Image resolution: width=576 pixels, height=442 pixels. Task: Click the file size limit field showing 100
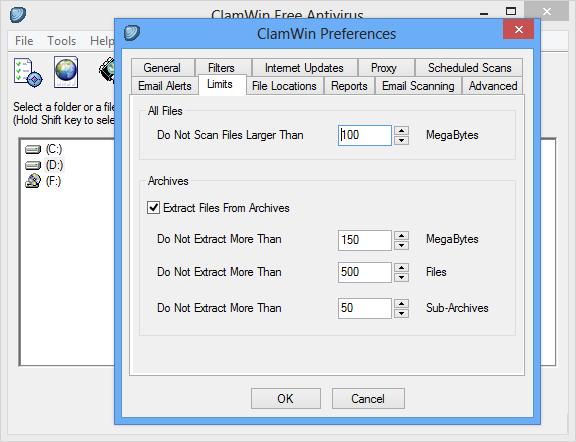tap(365, 135)
